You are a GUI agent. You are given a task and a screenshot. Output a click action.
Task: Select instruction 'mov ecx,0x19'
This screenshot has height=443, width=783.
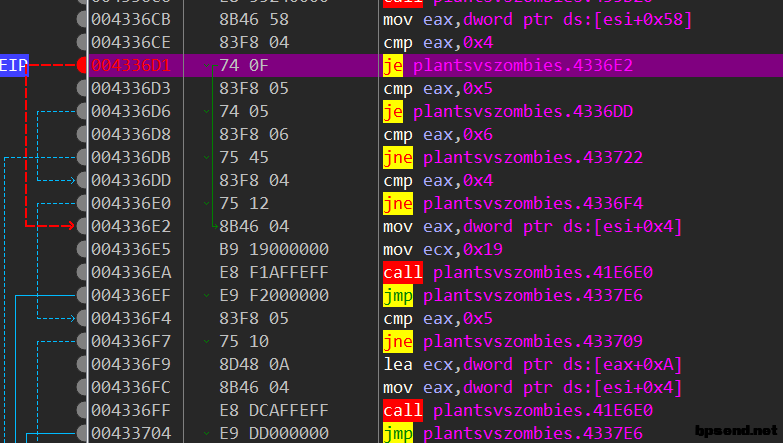tap(443, 249)
